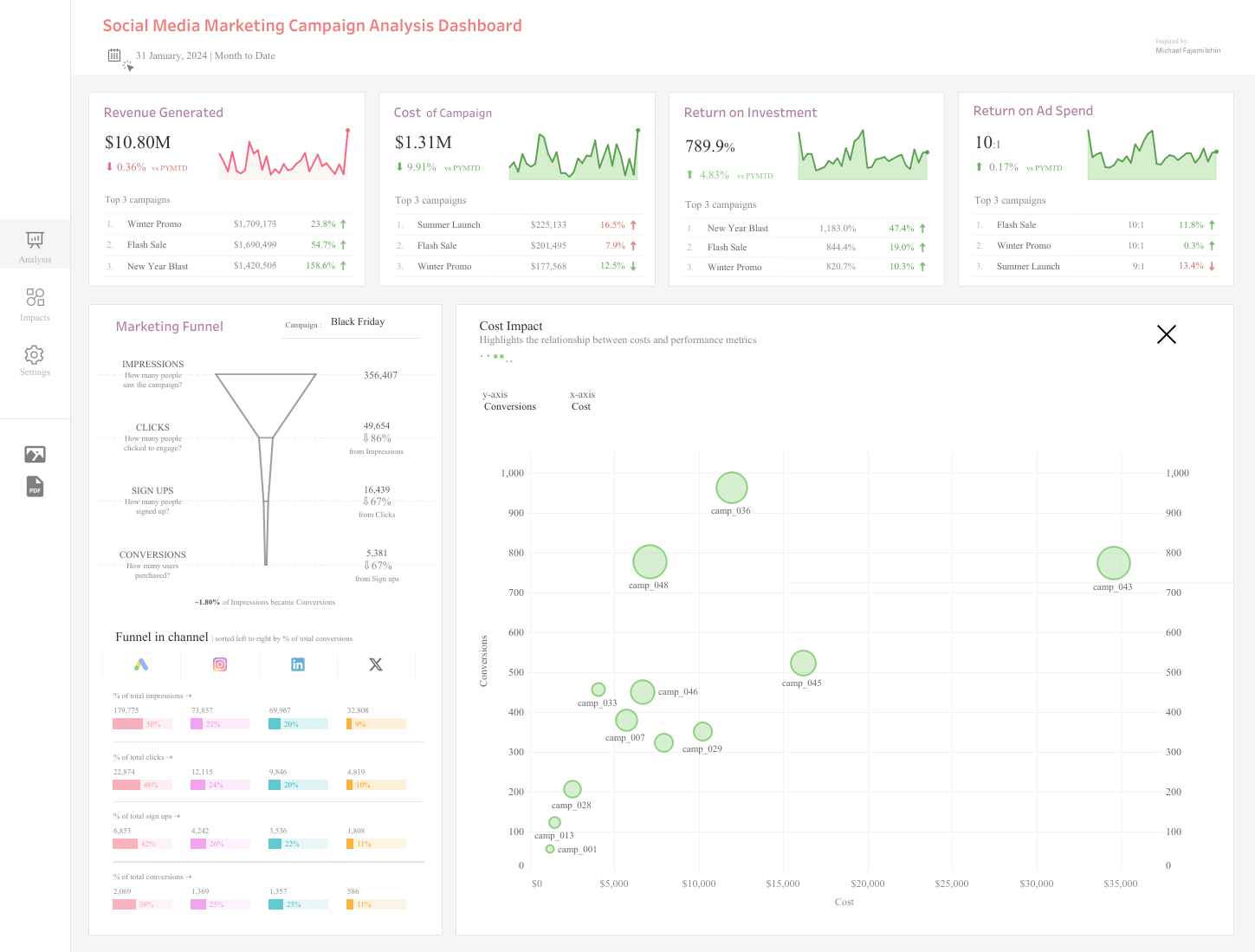Select the Google Ads channel icon
This screenshot has height=952, width=1255.
[x=142, y=664]
